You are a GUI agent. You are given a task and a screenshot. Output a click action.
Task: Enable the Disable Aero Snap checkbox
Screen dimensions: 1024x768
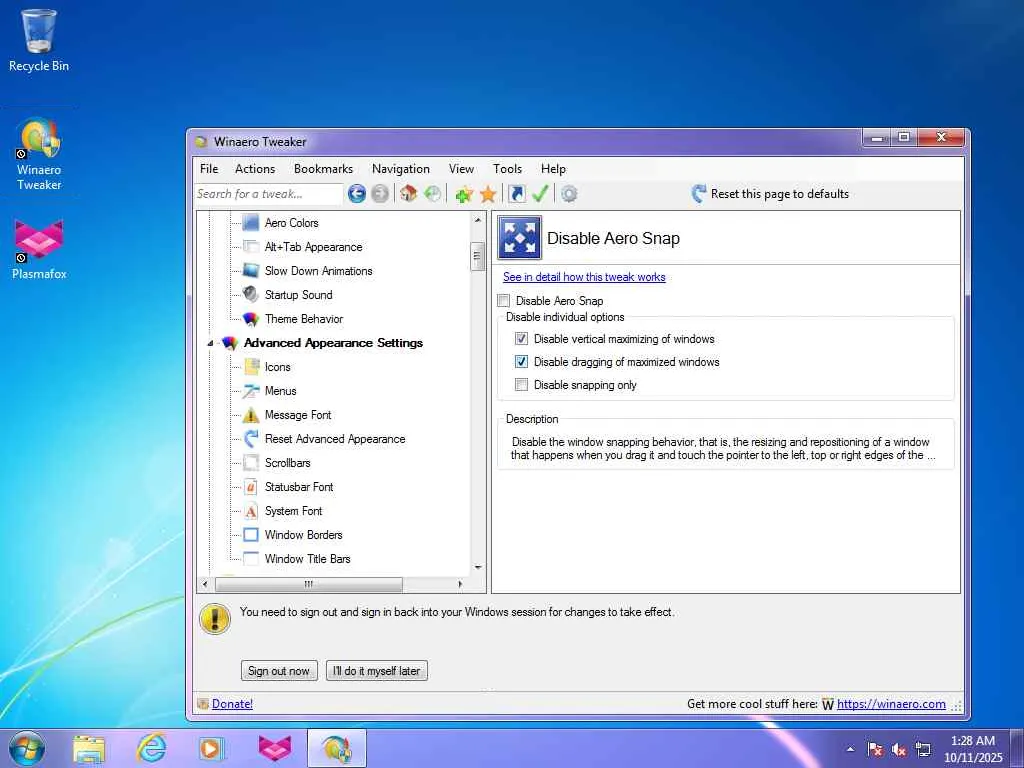(504, 300)
